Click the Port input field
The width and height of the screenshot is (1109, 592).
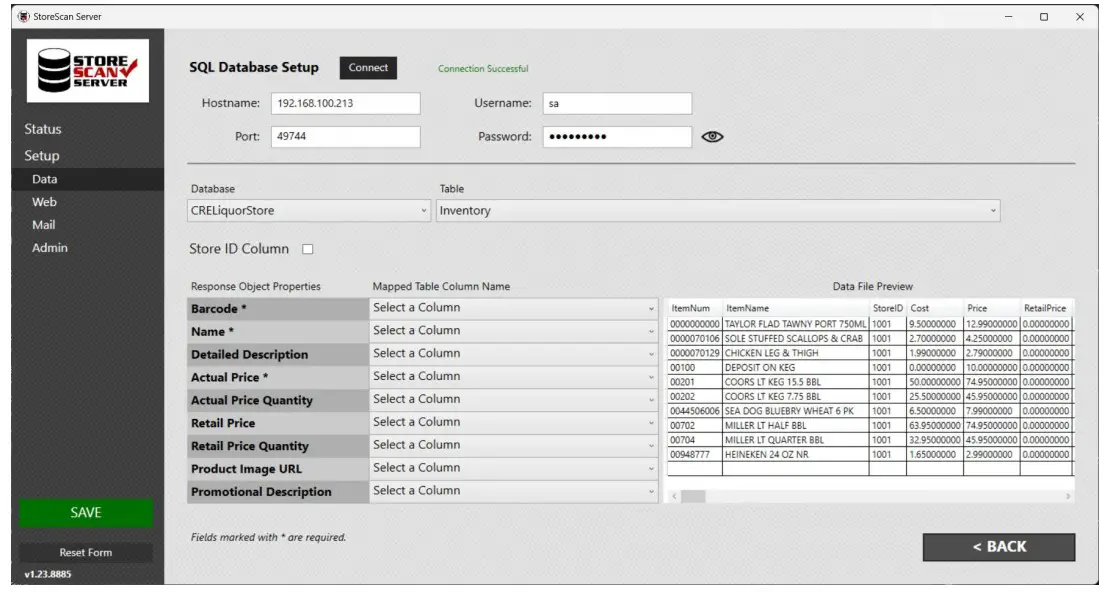pos(345,137)
